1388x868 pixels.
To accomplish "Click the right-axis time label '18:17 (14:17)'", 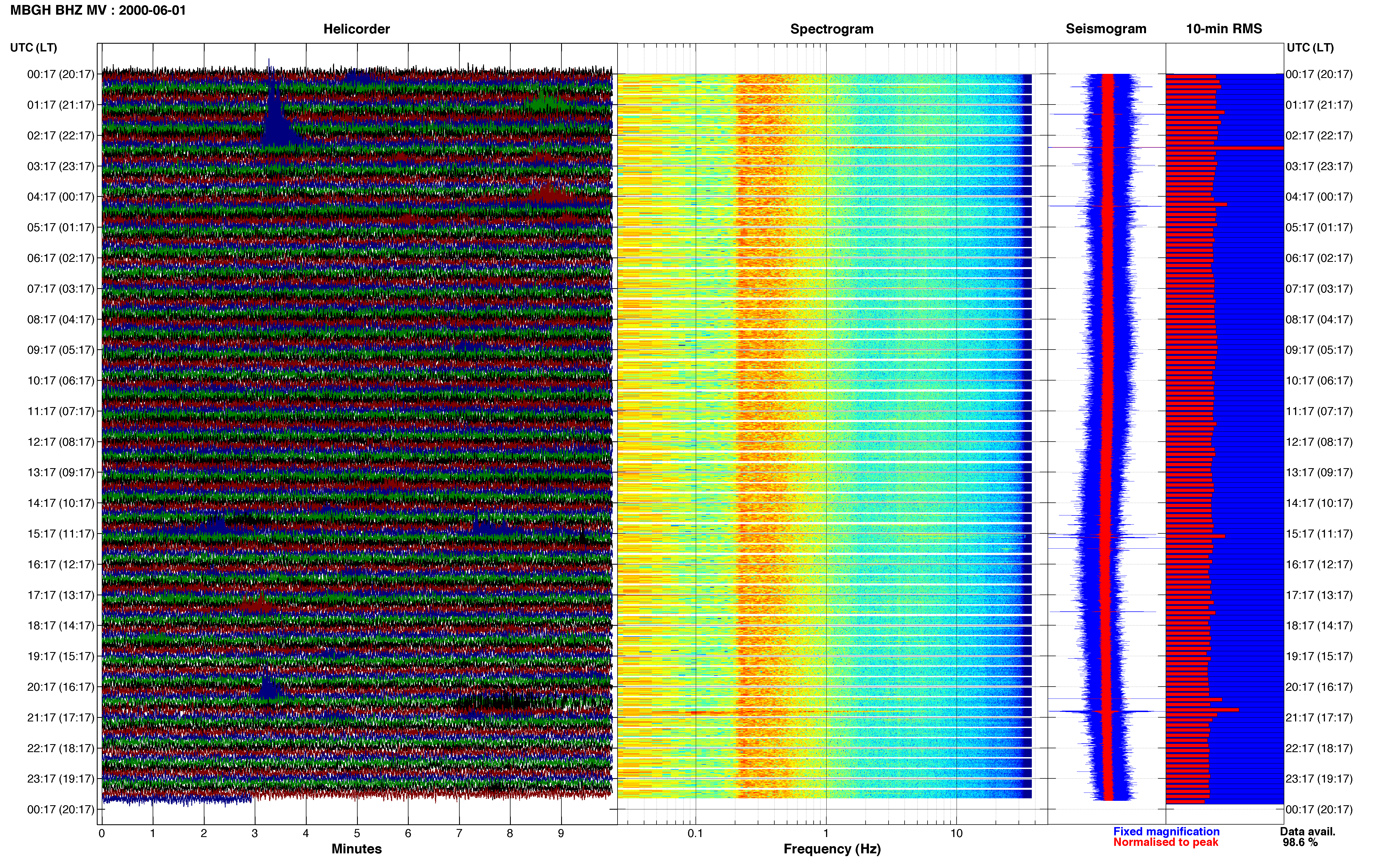I will point(1319,626).
